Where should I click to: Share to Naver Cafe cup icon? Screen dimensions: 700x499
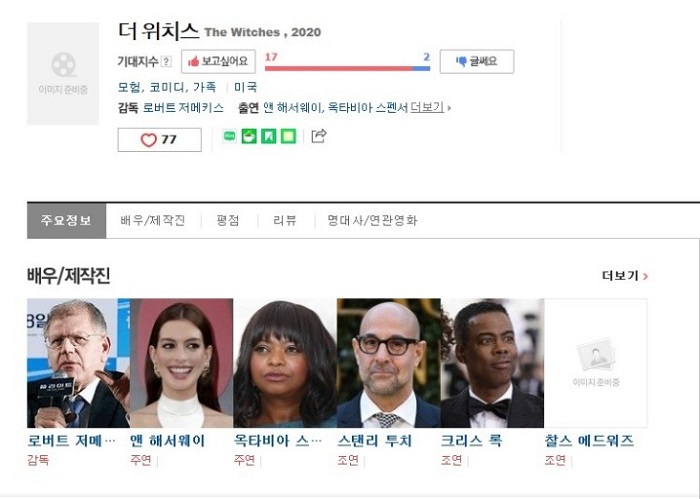coord(249,136)
